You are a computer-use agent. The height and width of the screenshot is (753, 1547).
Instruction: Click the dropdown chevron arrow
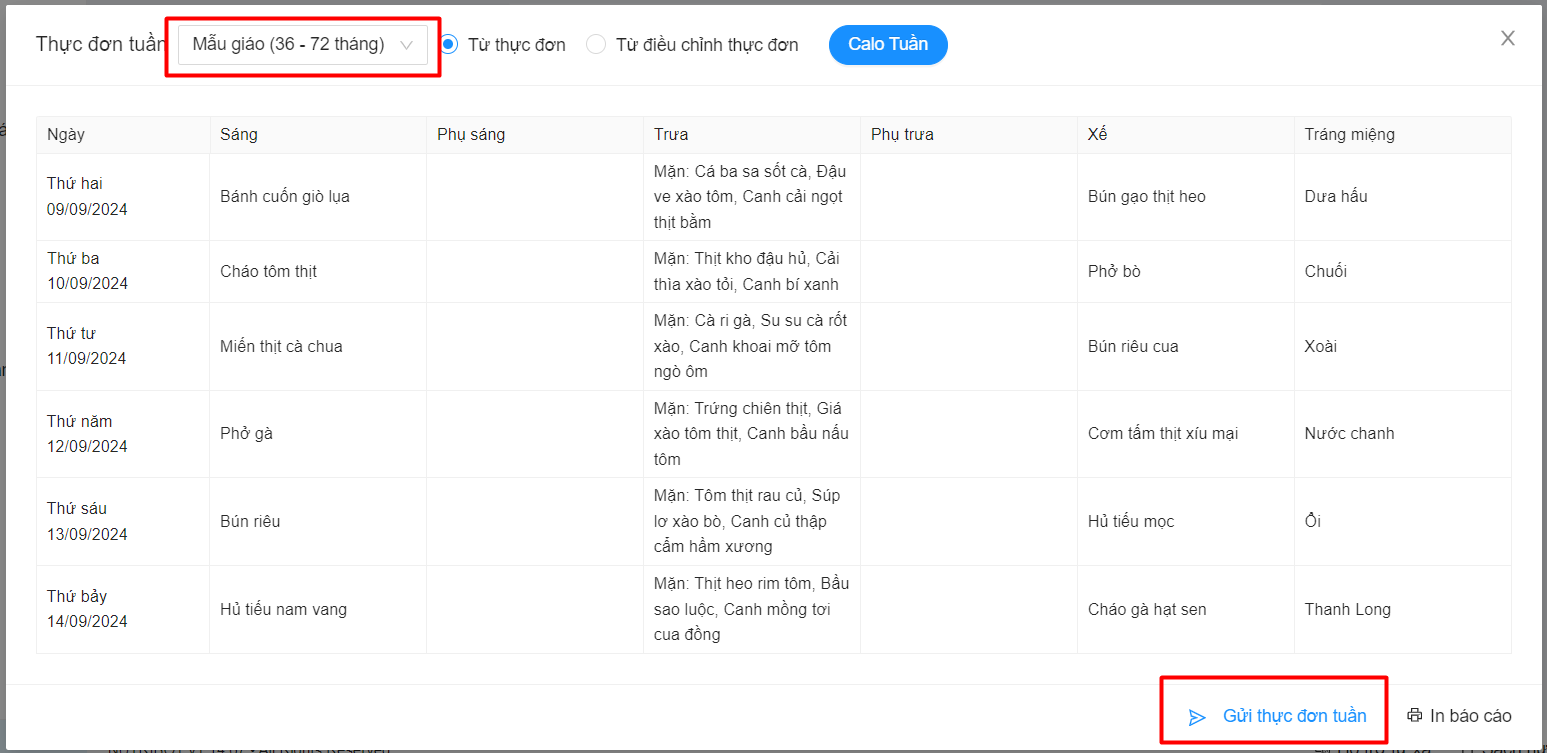(x=406, y=45)
